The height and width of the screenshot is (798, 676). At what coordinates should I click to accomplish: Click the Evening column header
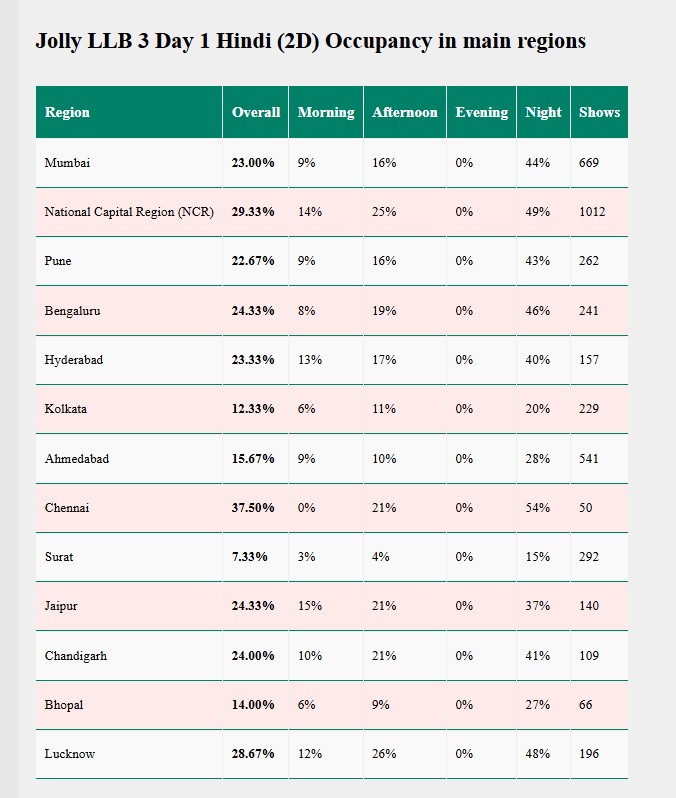click(x=481, y=112)
